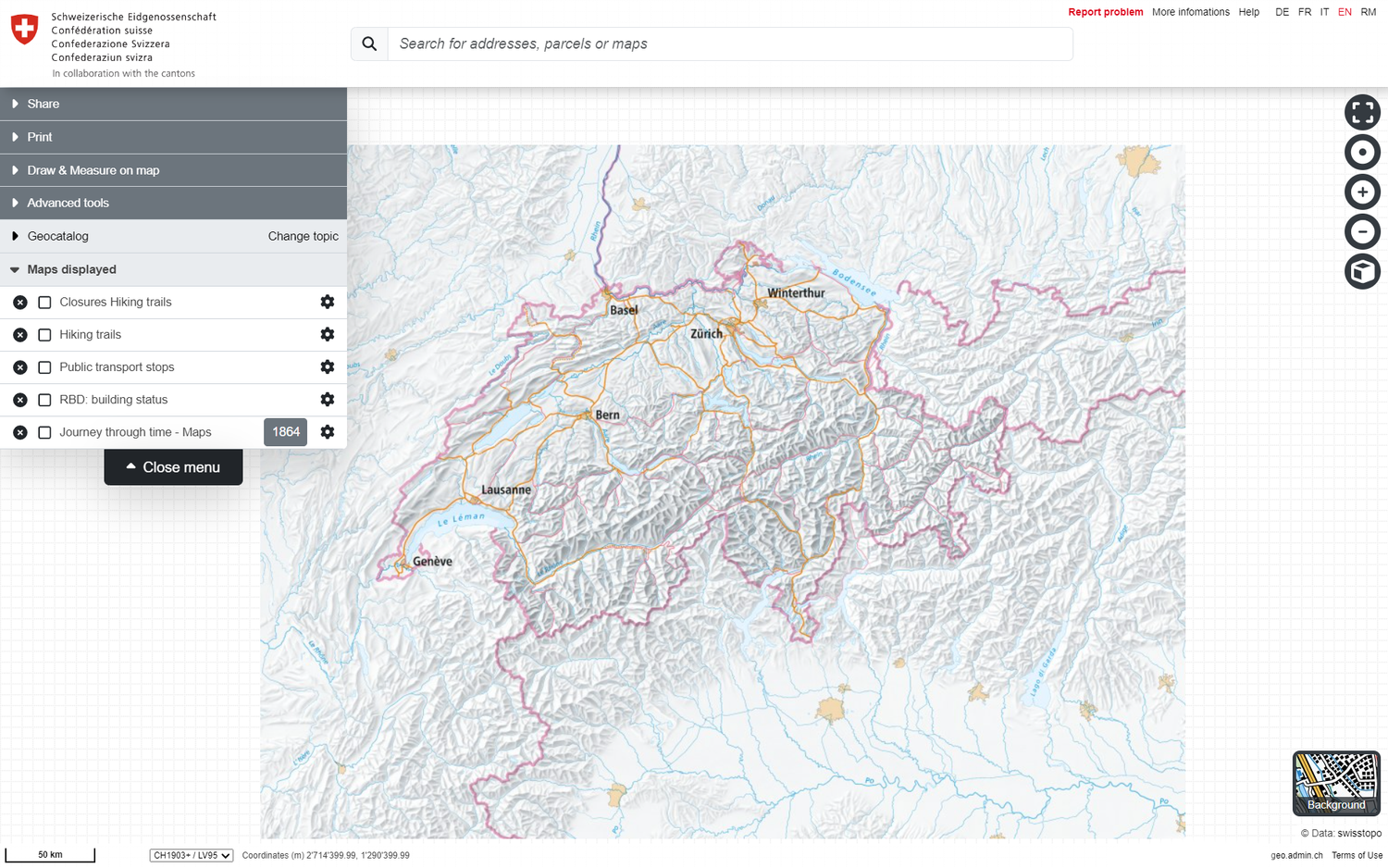Click the 1864 time slider badge
Screen dimensions: 1388x868
(285, 431)
